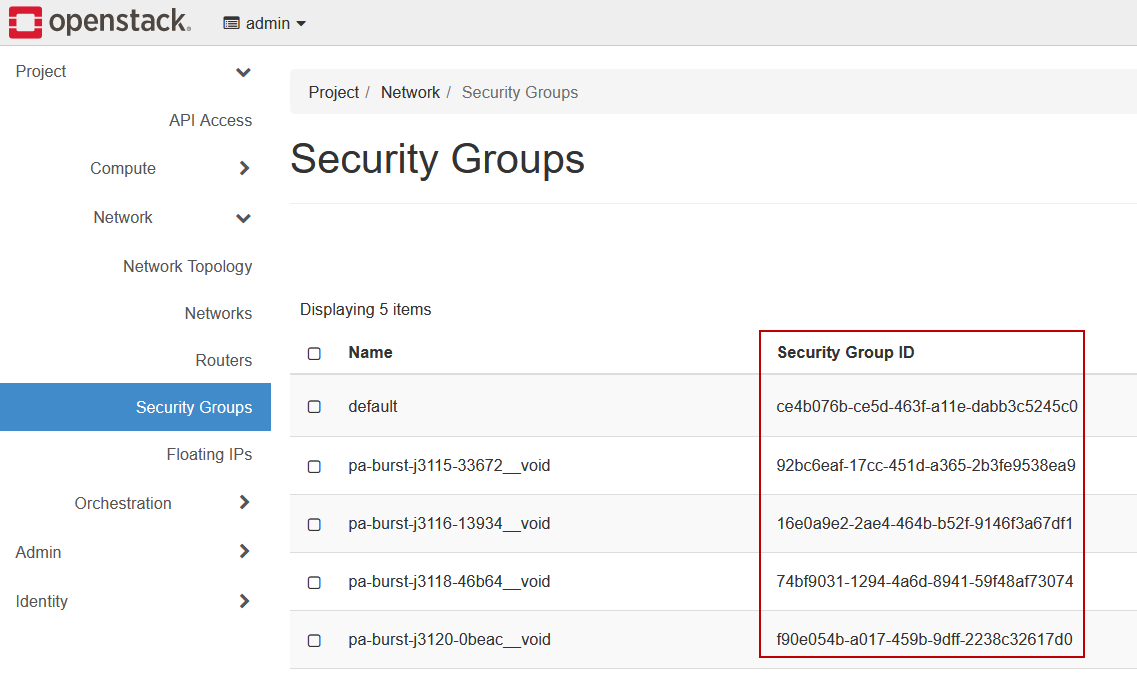Select the pa-burst-j3115-33672__void checkbox
The height and width of the screenshot is (675, 1137).
point(314,466)
